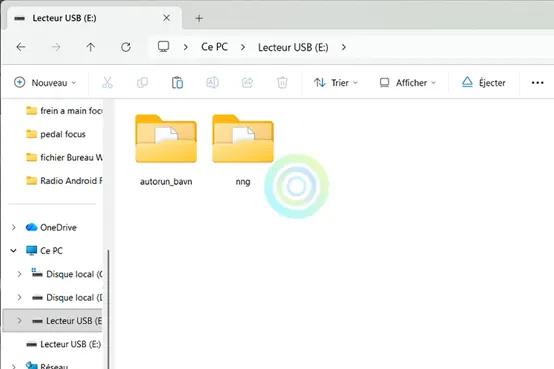554x369 pixels.
Task: Click the Cut scissors icon
Action: point(107,83)
